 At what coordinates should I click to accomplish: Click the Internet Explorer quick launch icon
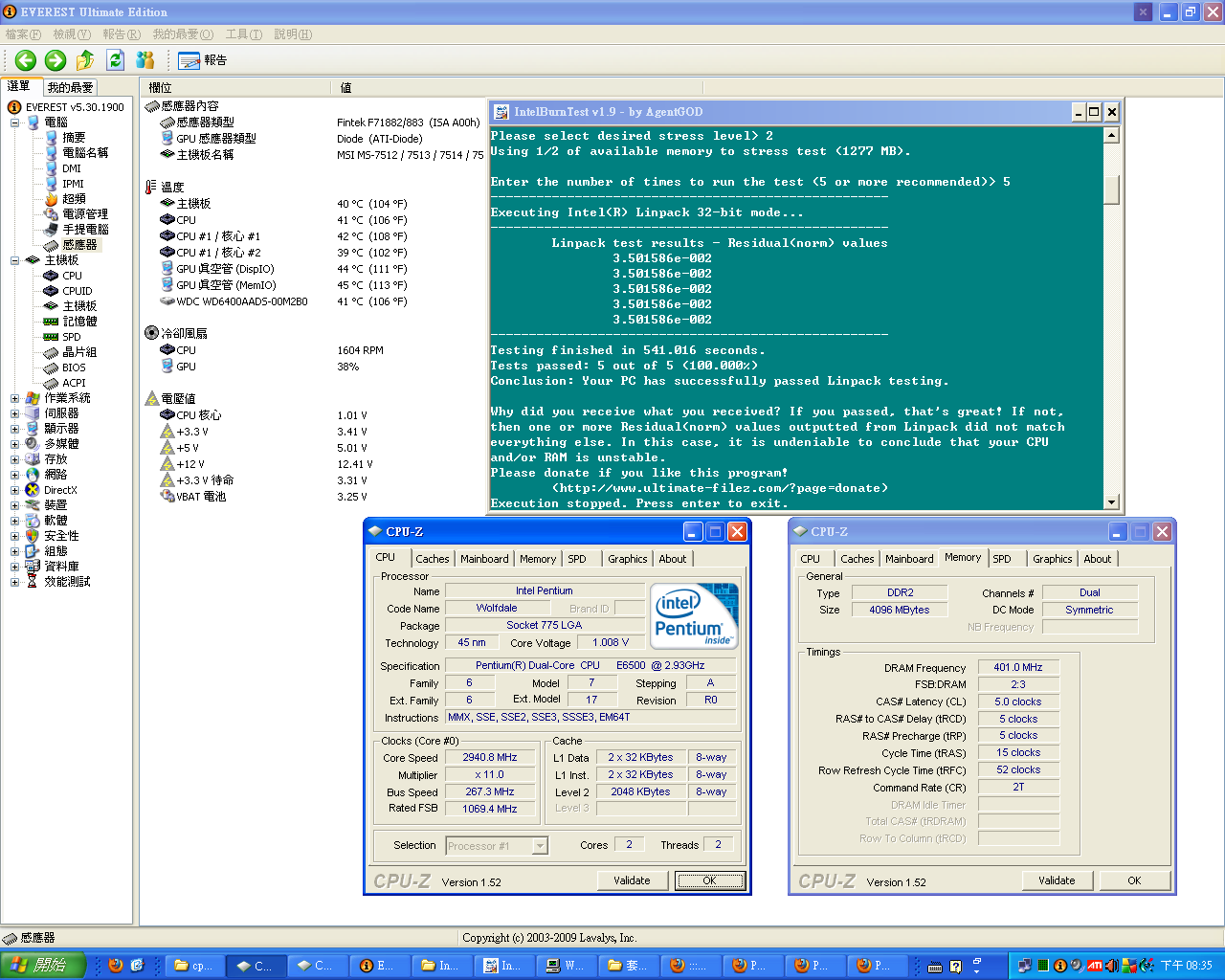[137, 966]
